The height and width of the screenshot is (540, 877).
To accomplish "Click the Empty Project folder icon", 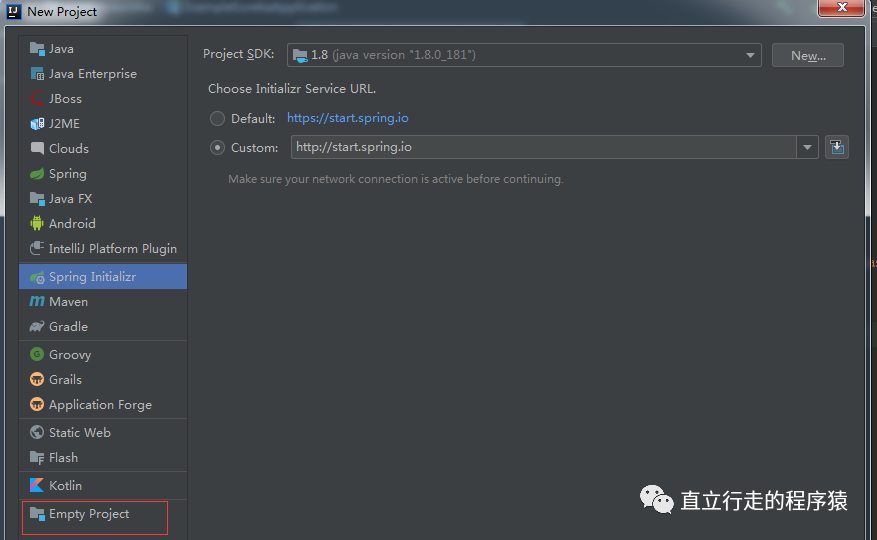I will [x=37, y=514].
